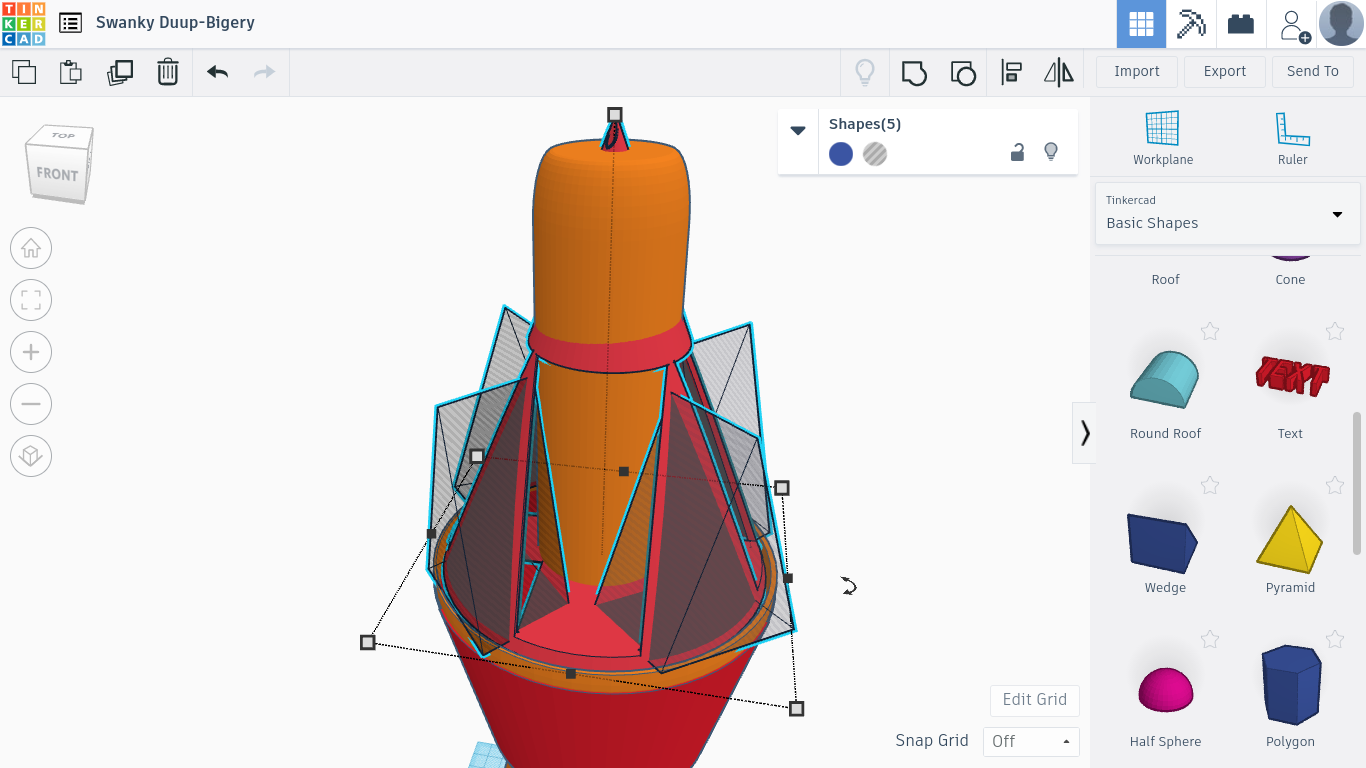Redo the last undone action
Viewport: 1366px width, 768px height.
264,72
